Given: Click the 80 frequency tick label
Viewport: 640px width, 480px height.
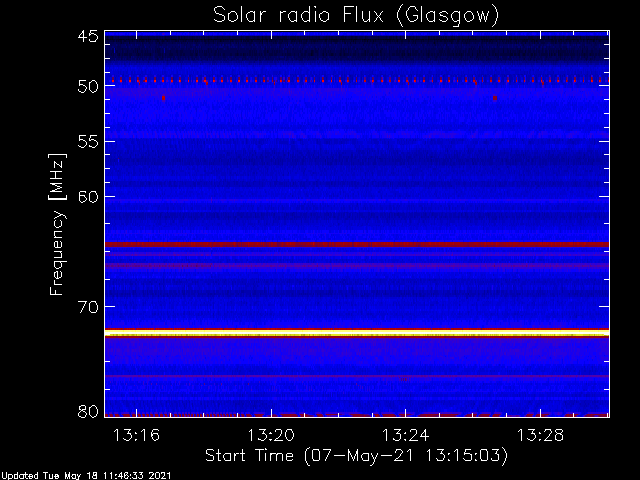Looking at the screenshot, I should tap(88, 411).
